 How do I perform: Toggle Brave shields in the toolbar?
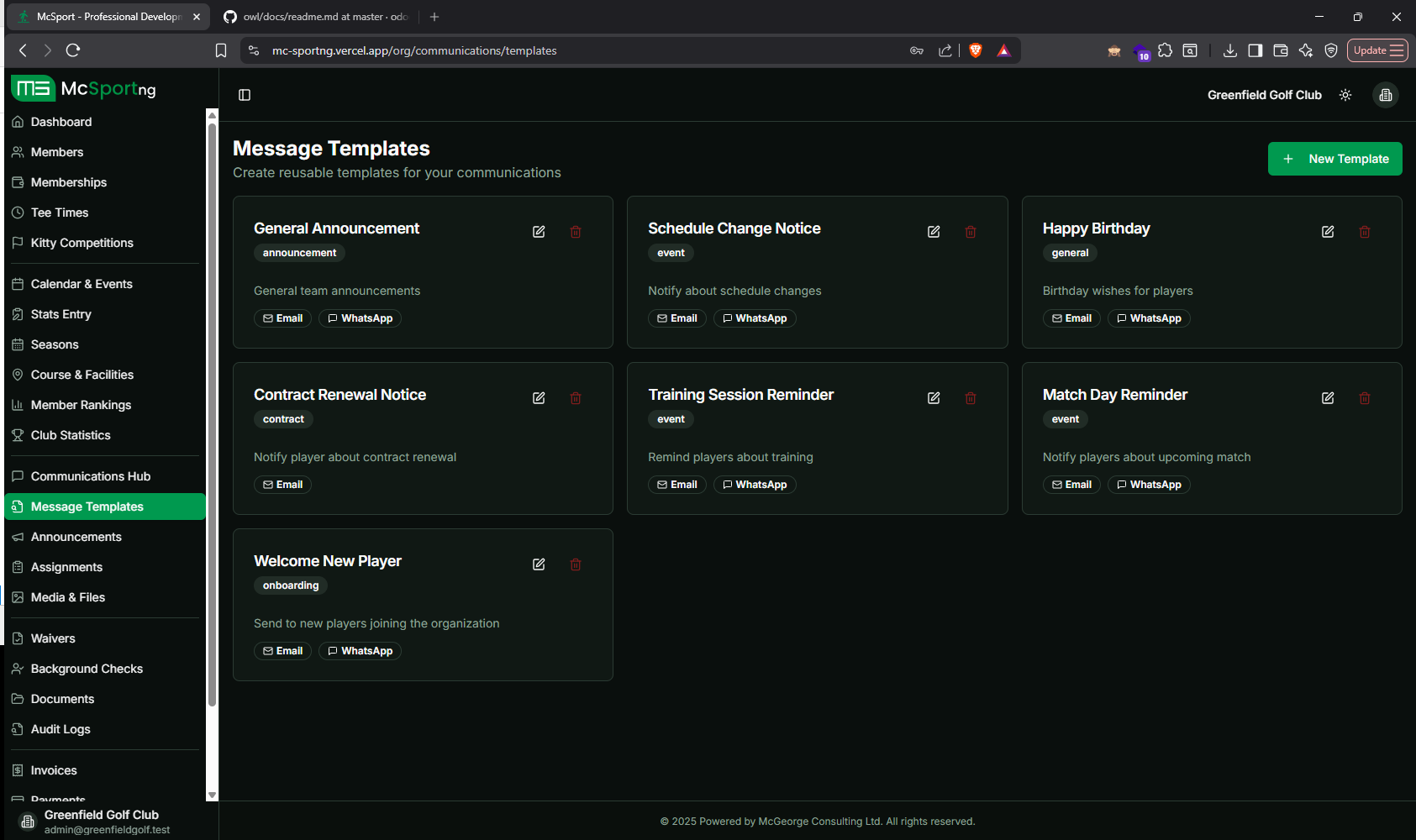click(975, 50)
